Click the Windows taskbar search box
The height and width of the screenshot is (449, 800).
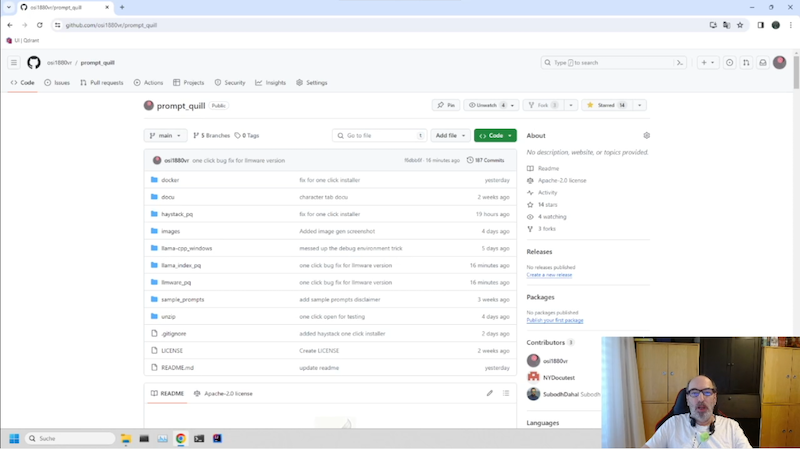tap(70, 438)
